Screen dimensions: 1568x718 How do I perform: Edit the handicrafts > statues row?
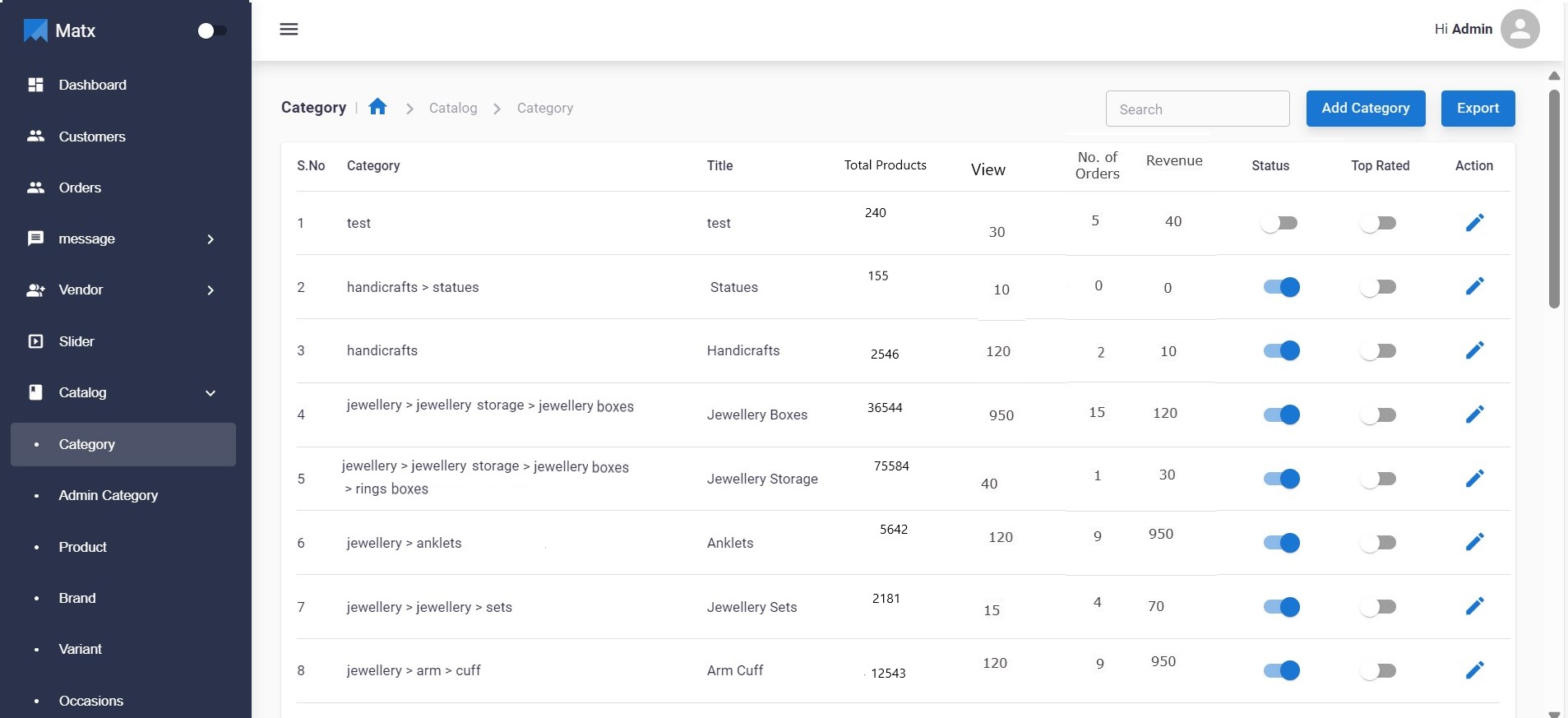click(x=1474, y=286)
